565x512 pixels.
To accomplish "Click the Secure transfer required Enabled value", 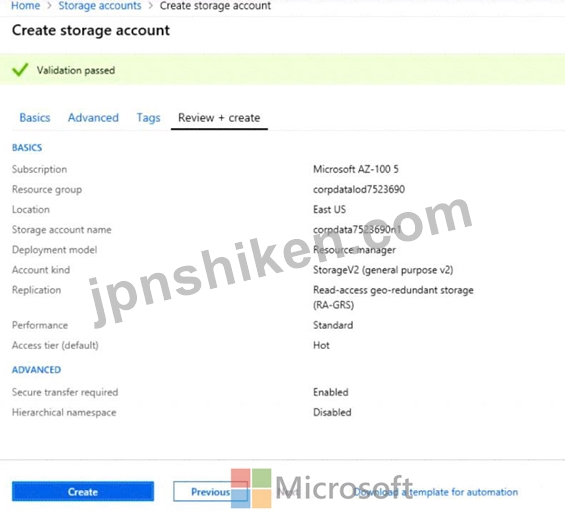I will [x=331, y=392].
